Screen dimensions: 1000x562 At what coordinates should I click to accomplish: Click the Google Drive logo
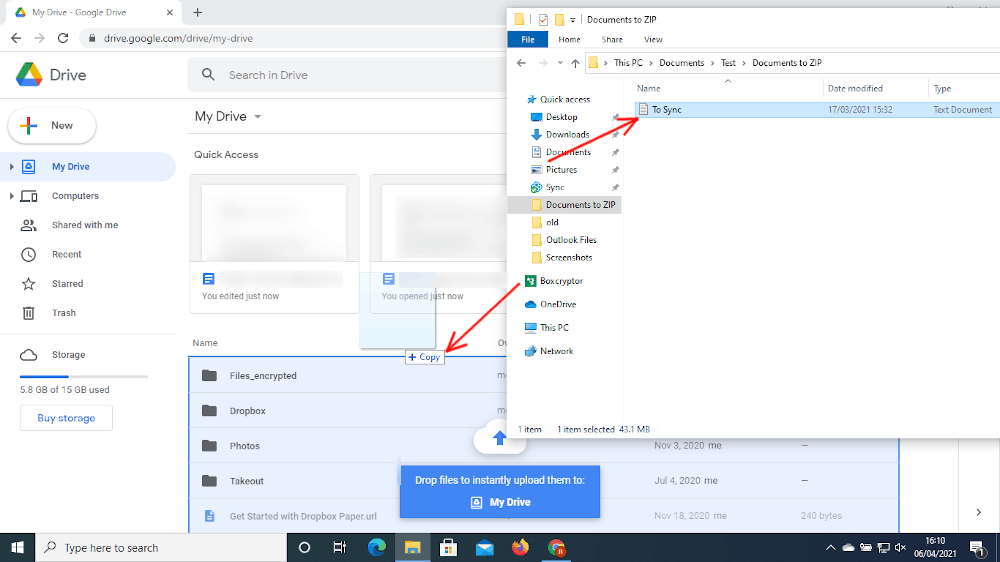click(x=29, y=75)
